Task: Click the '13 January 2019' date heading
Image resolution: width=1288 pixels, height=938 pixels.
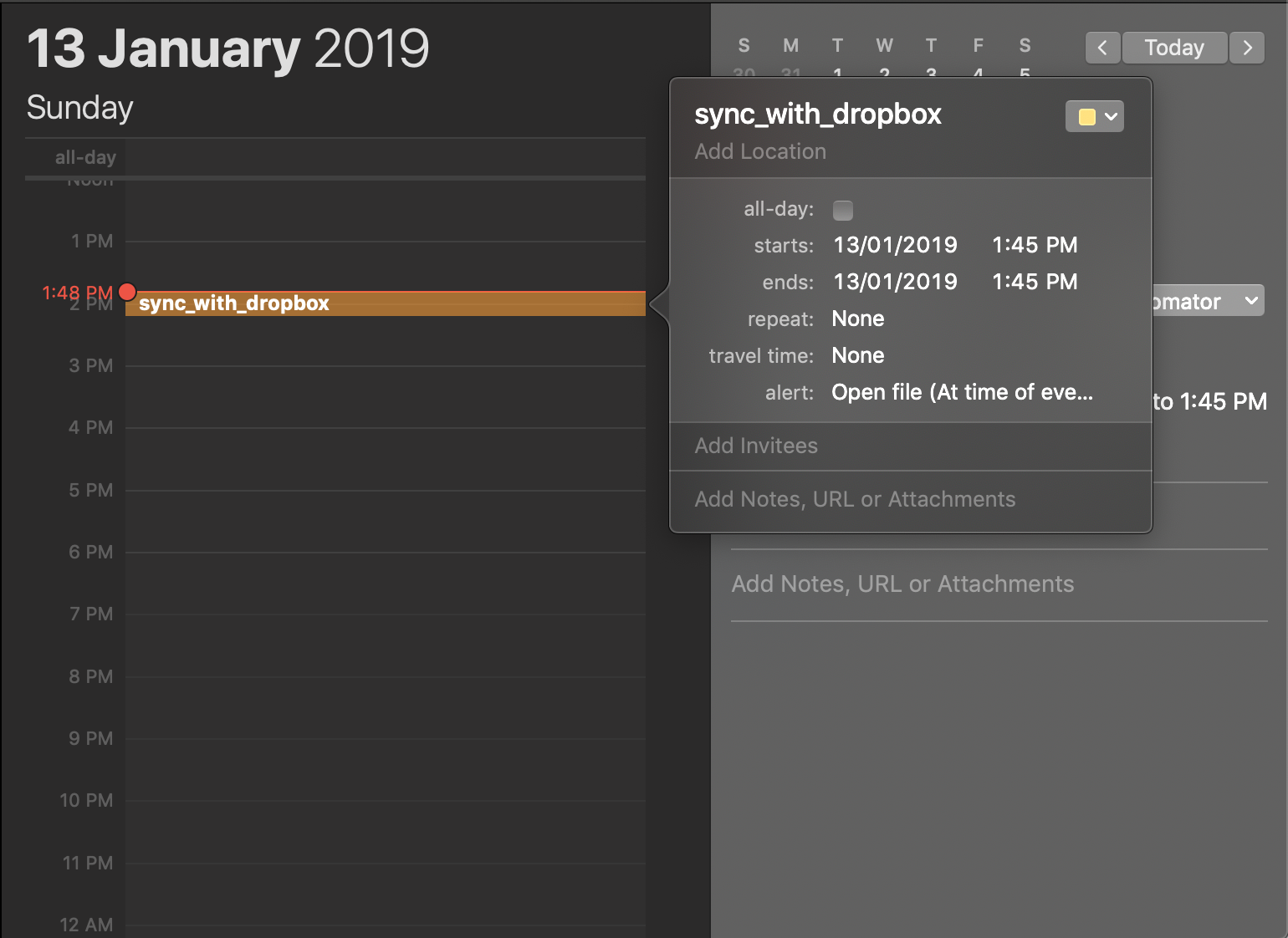Action: [228, 48]
